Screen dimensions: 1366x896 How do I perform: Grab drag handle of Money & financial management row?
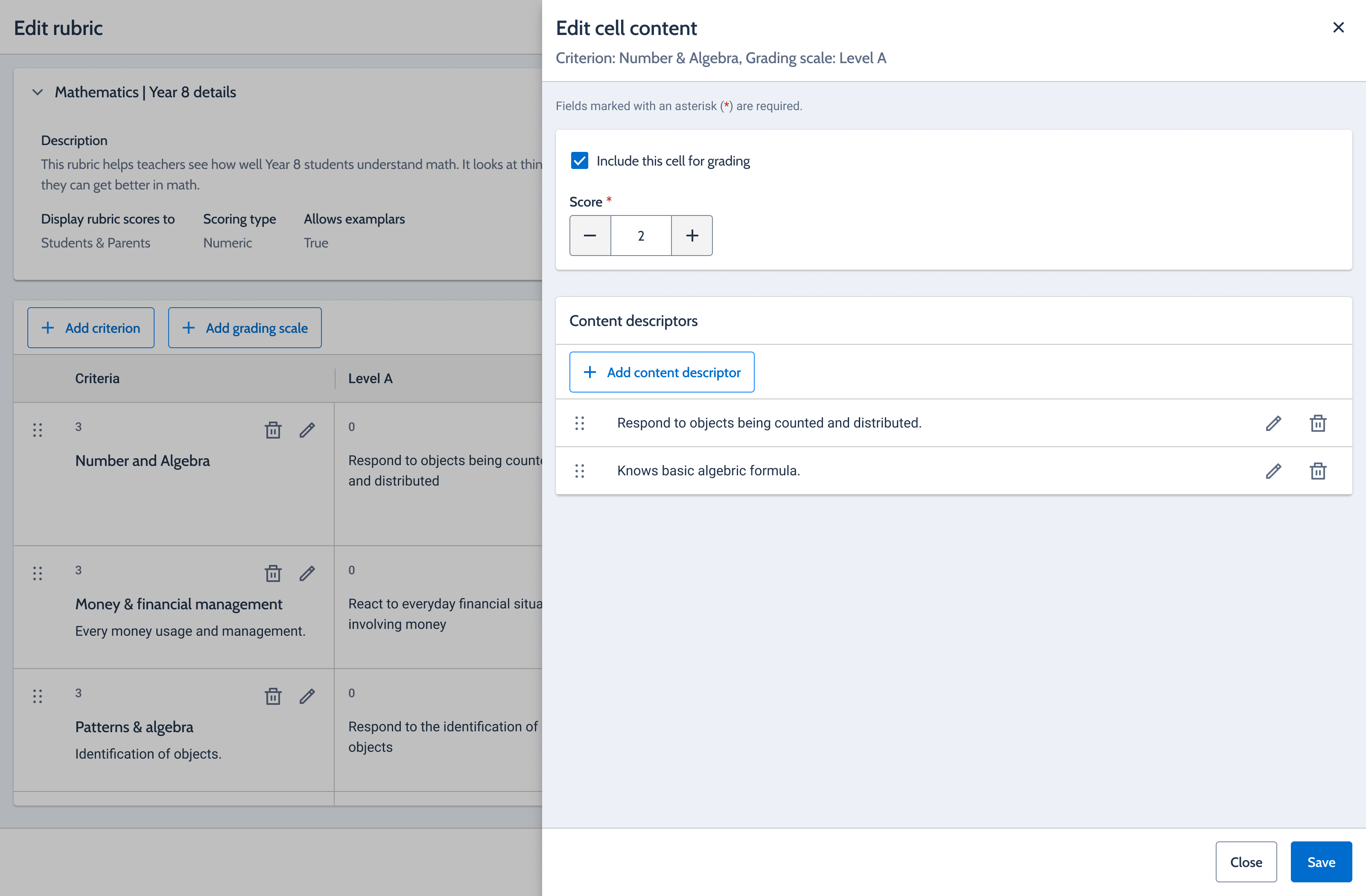tap(37, 573)
